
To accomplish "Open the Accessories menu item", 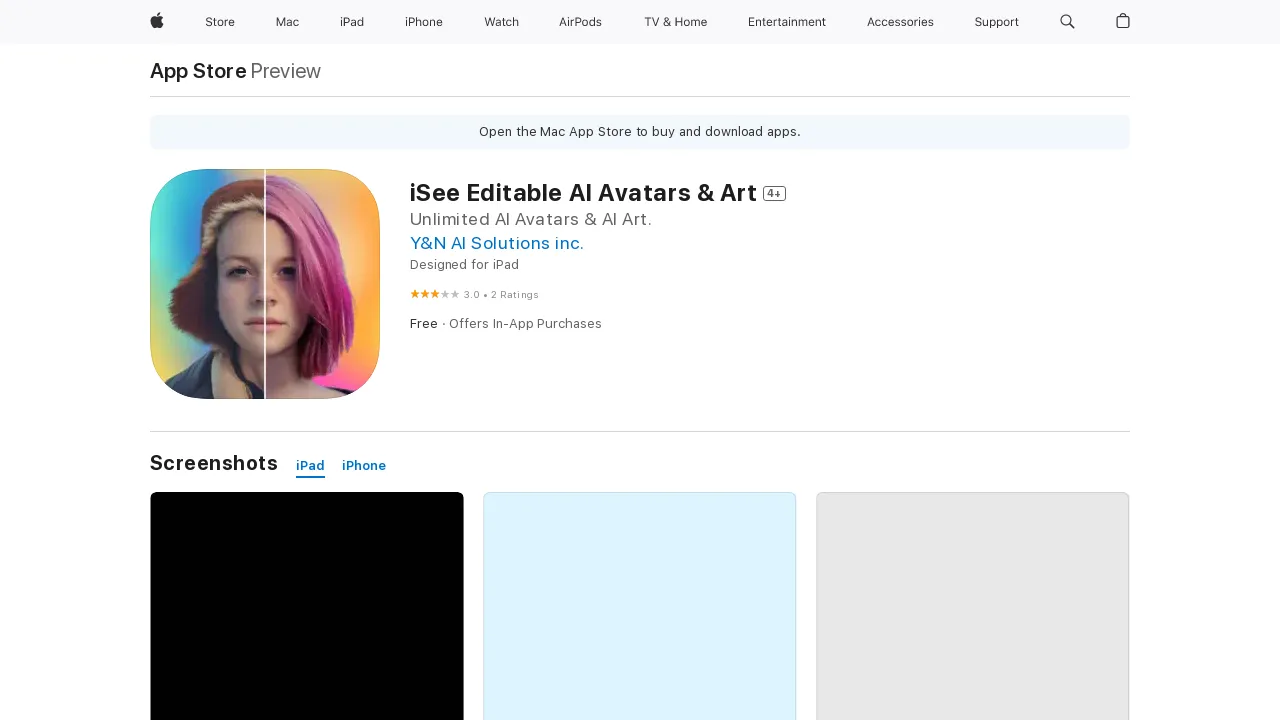I will pos(900,22).
